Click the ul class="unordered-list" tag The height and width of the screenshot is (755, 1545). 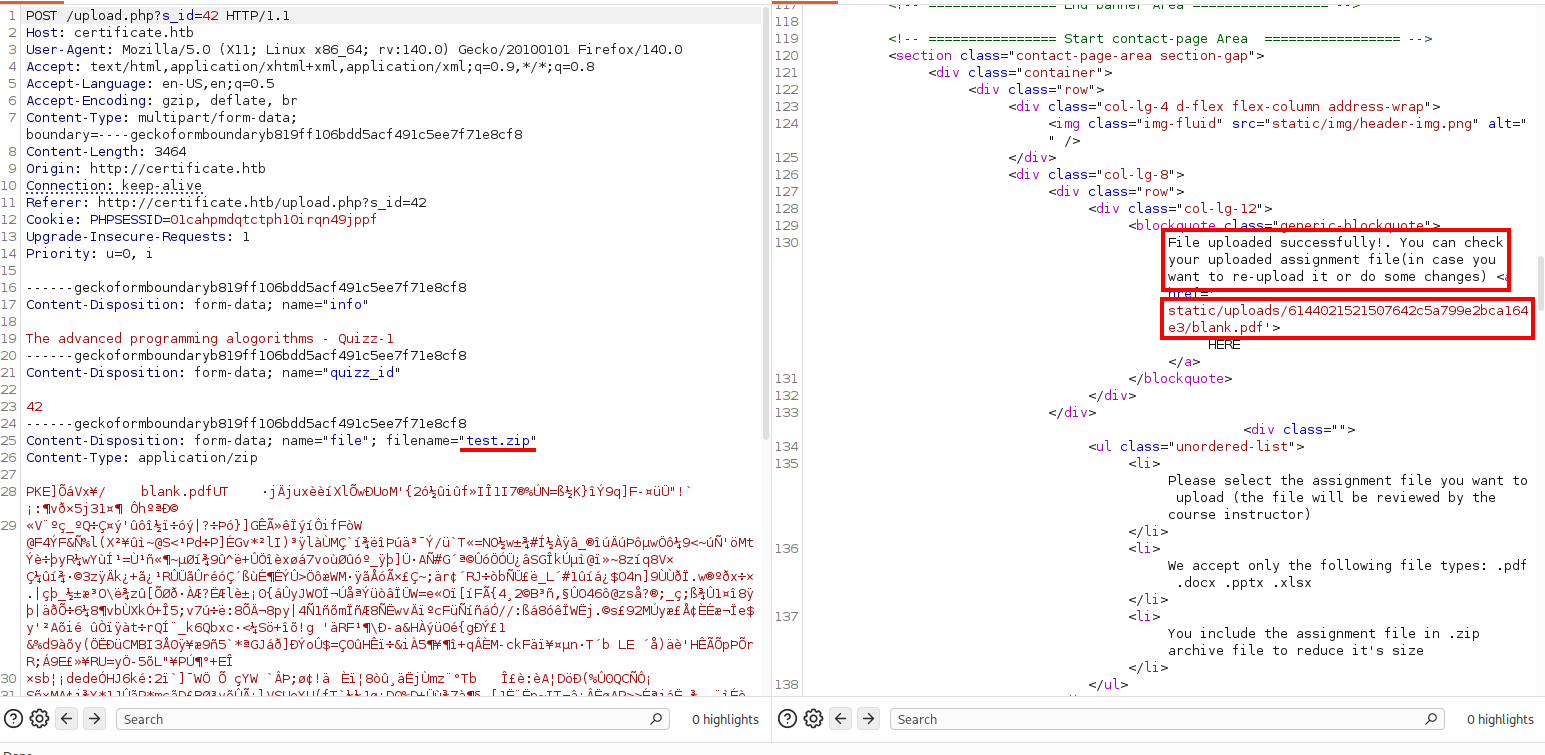pyautogui.click(x=1196, y=447)
